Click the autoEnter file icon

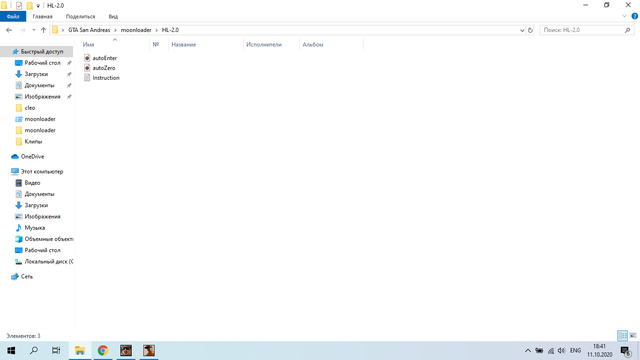pyautogui.click(x=87, y=58)
